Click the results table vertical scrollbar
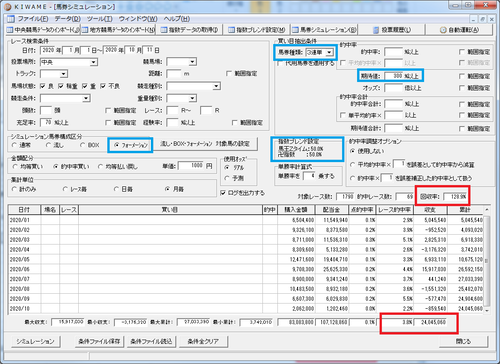This screenshot has width=500, height=364. pyautogui.click(x=486, y=260)
